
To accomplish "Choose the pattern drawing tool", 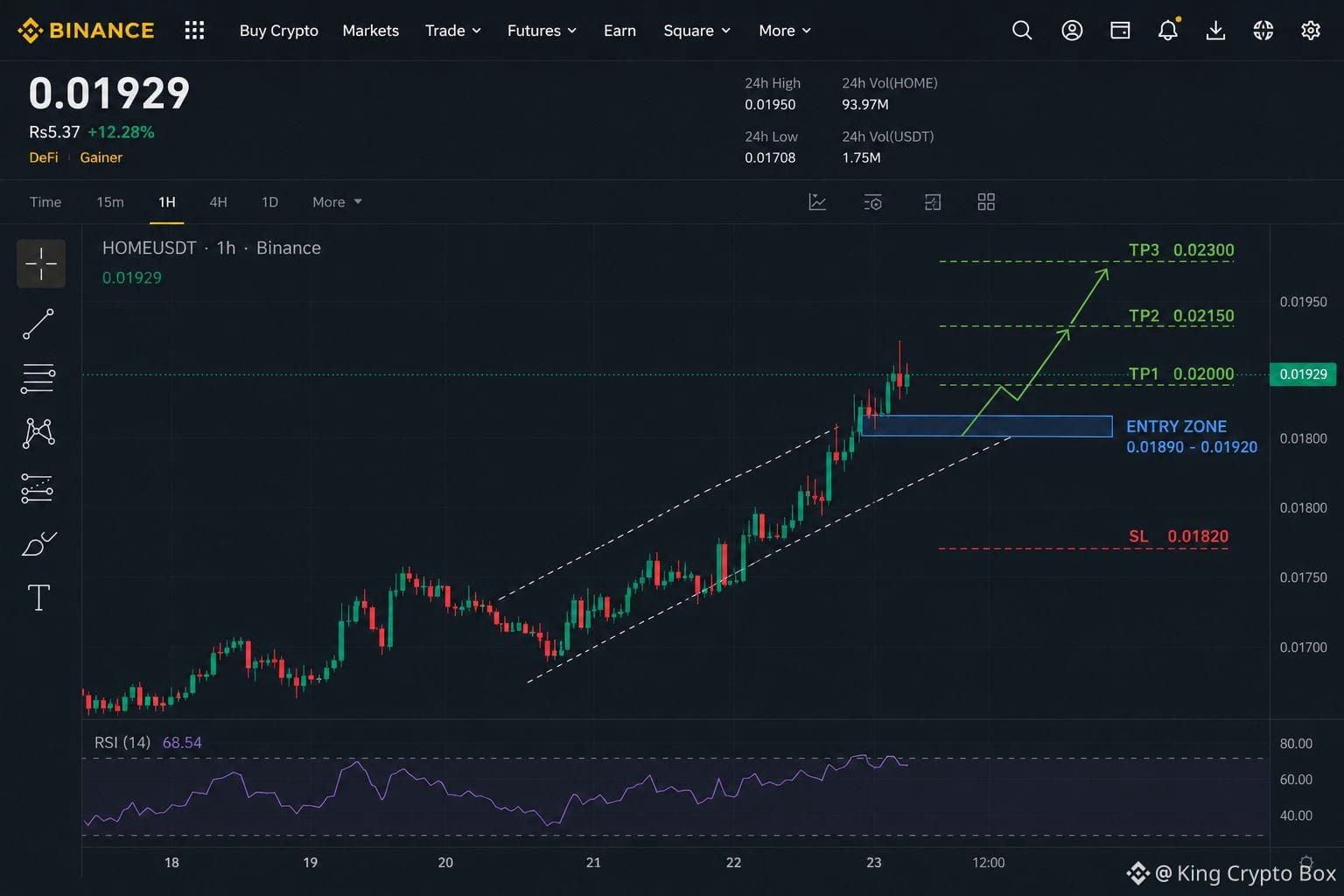I will pos(38,433).
